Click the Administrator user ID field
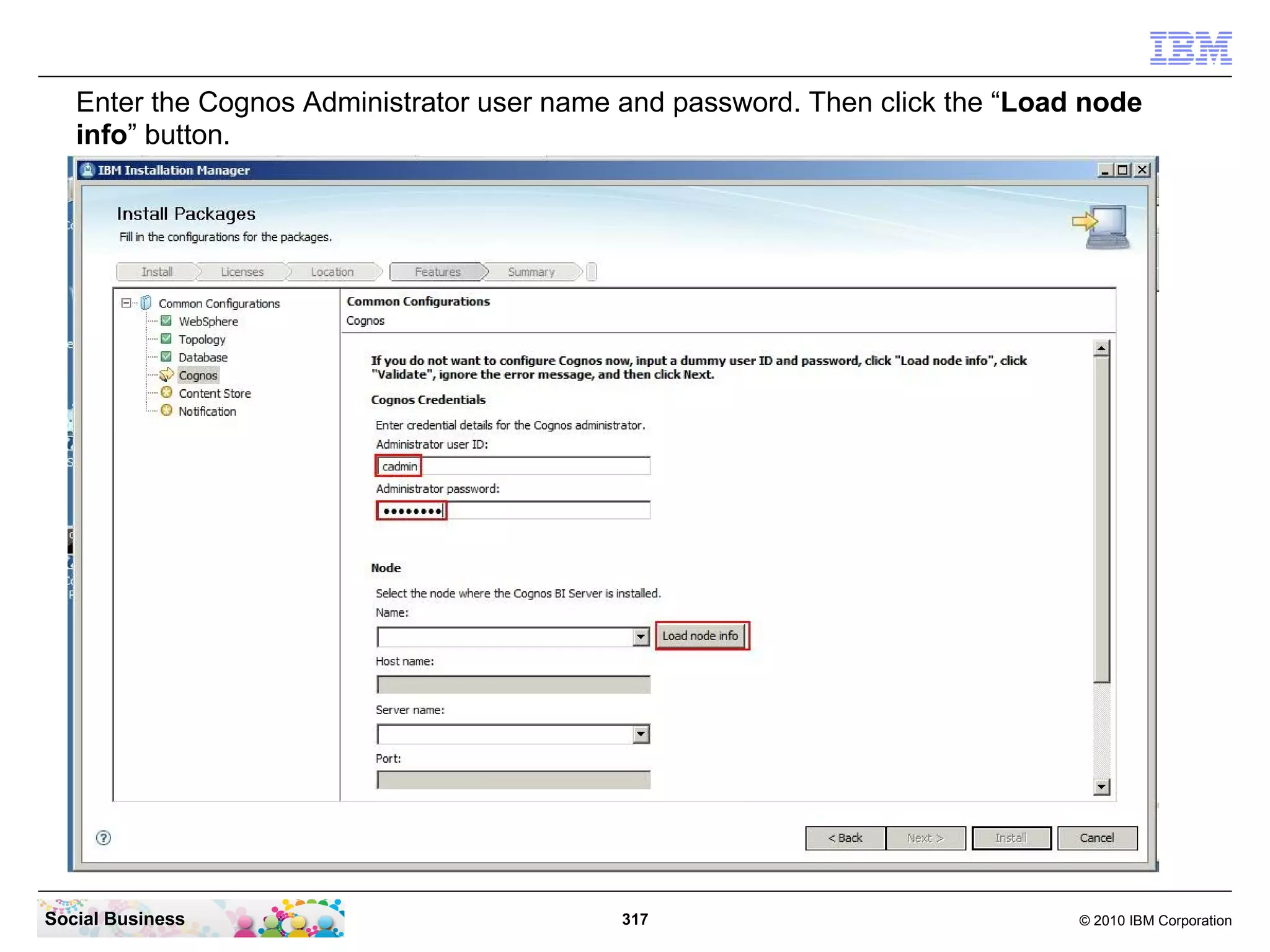The height and width of the screenshot is (952, 1270). [513, 466]
